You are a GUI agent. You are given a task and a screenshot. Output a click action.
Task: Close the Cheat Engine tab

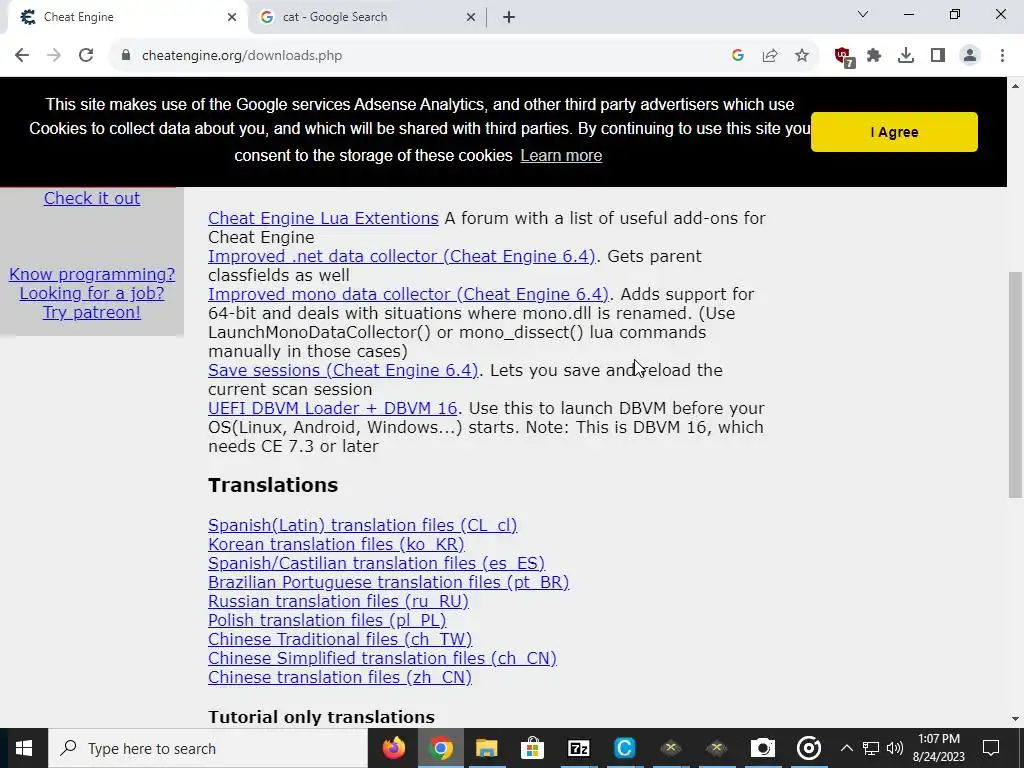coord(232,18)
